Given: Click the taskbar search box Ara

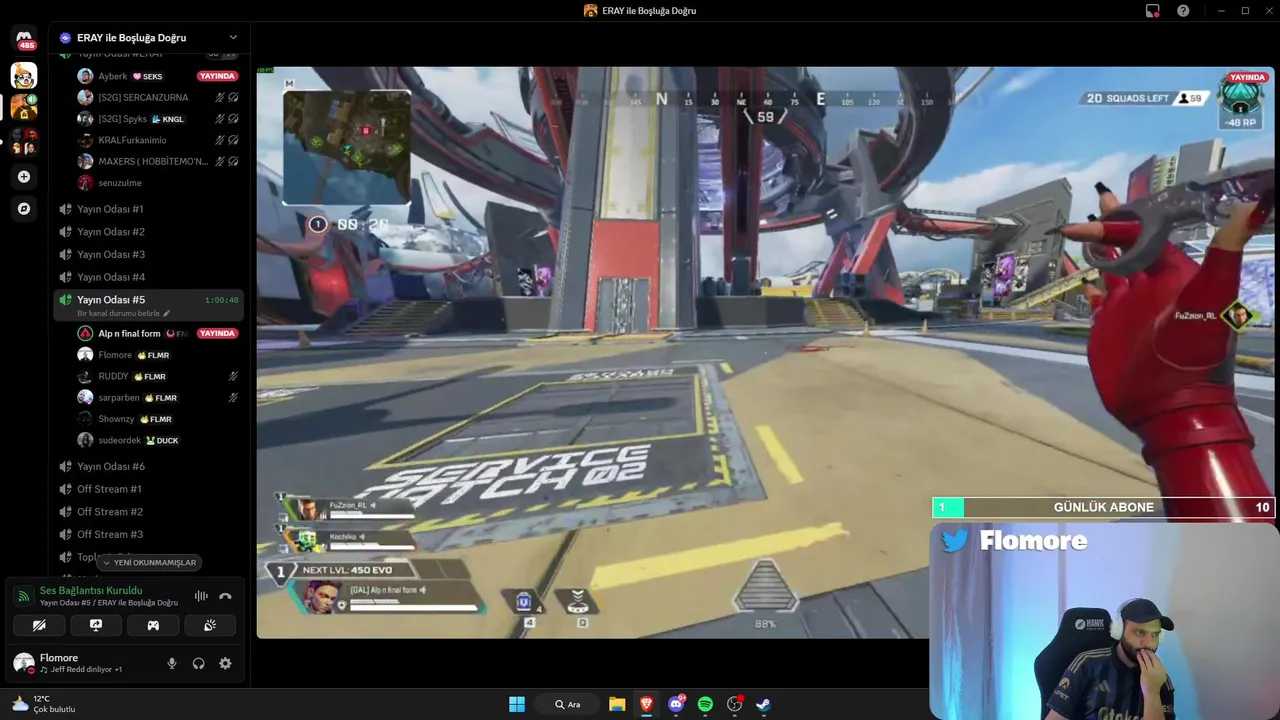Looking at the screenshot, I should (x=568, y=704).
